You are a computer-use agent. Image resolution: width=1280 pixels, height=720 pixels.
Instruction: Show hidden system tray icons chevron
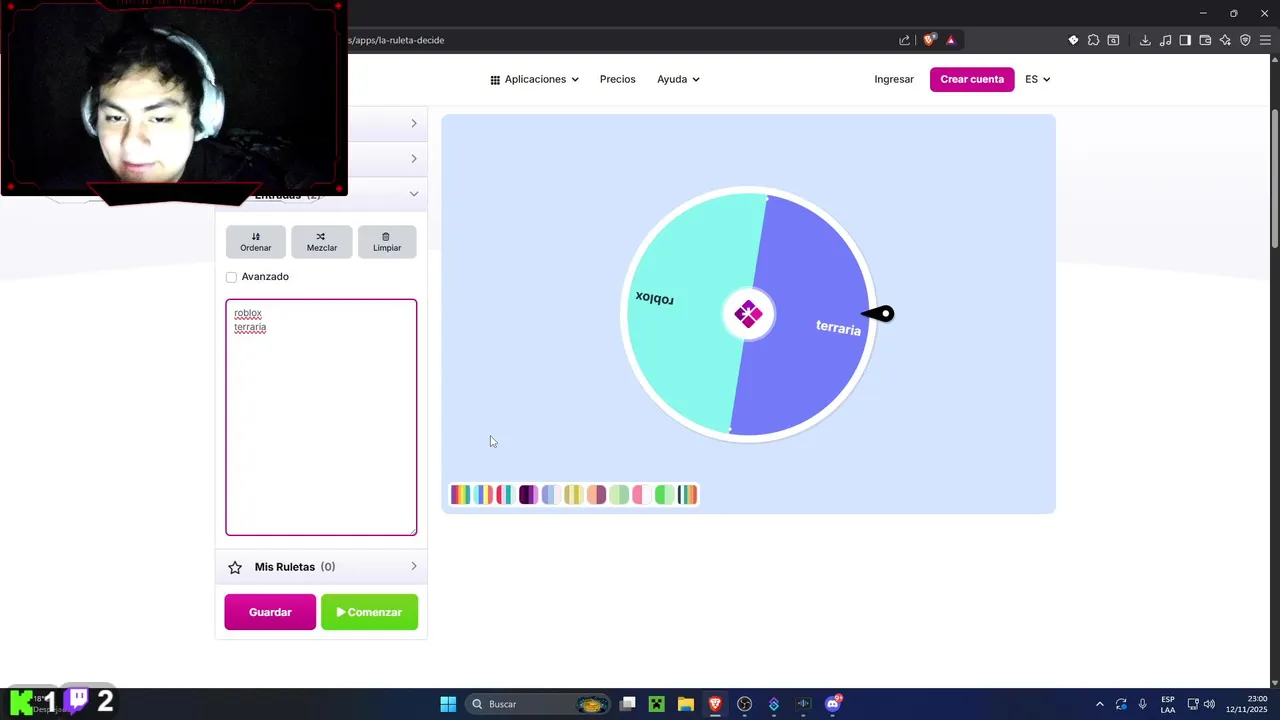[1100, 704]
